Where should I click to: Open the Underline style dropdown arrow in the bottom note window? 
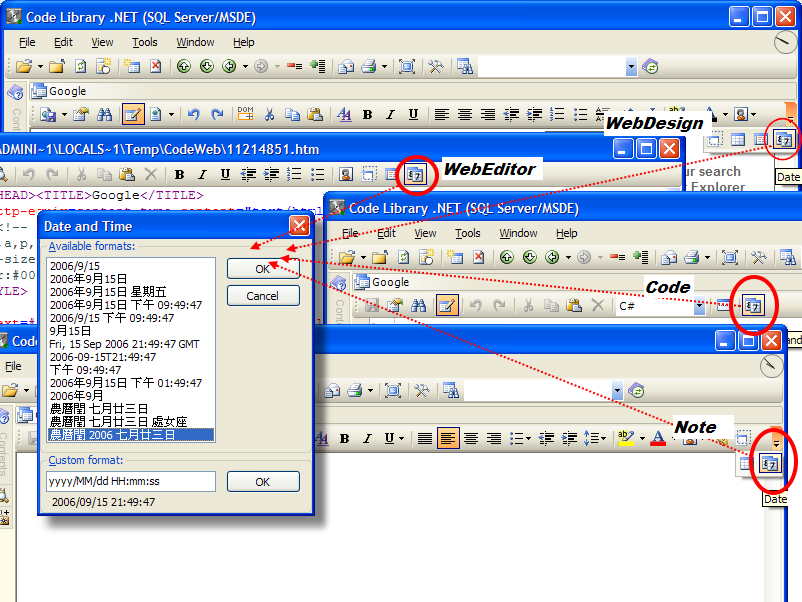pyautogui.click(x=401, y=438)
